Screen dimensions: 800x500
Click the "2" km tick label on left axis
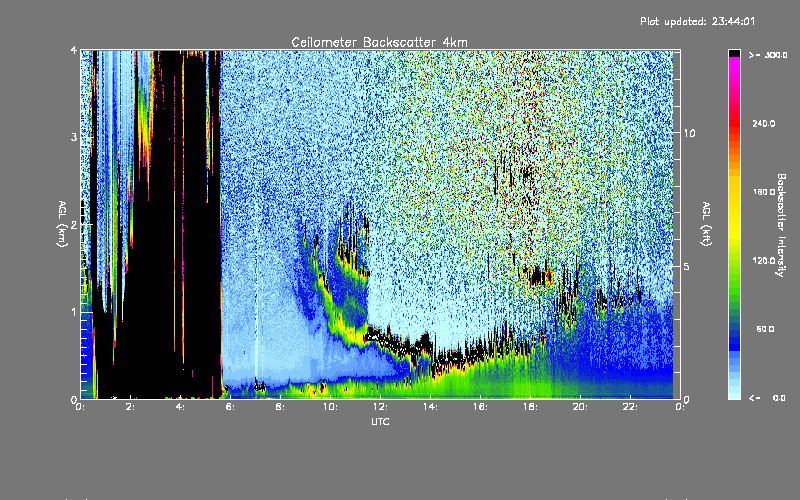[74, 224]
